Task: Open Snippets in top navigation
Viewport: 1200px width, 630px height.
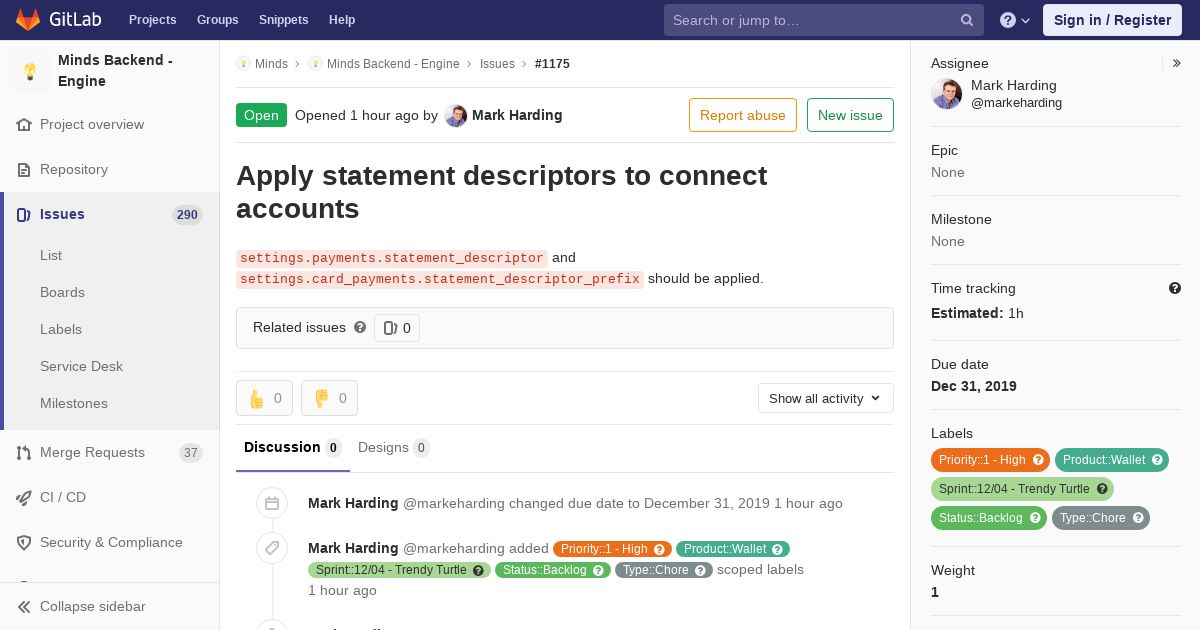Action: 283,20
